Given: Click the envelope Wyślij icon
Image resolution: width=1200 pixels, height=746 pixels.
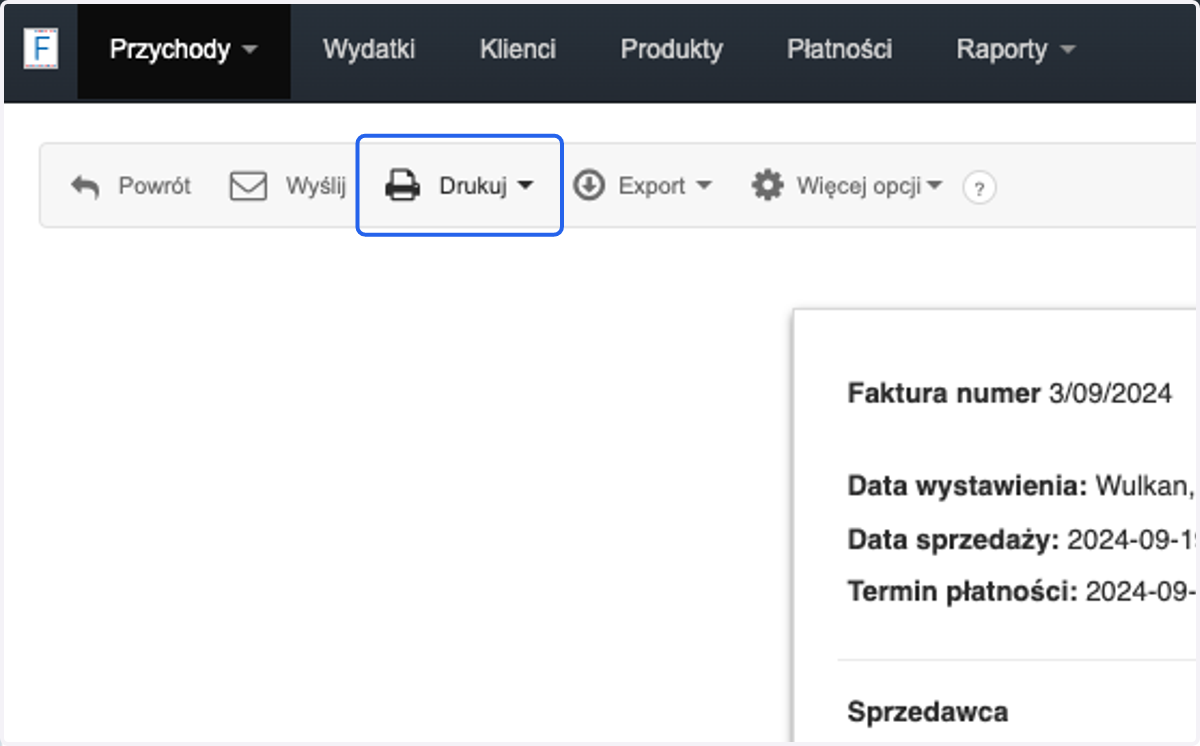Looking at the screenshot, I should (x=248, y=187).
